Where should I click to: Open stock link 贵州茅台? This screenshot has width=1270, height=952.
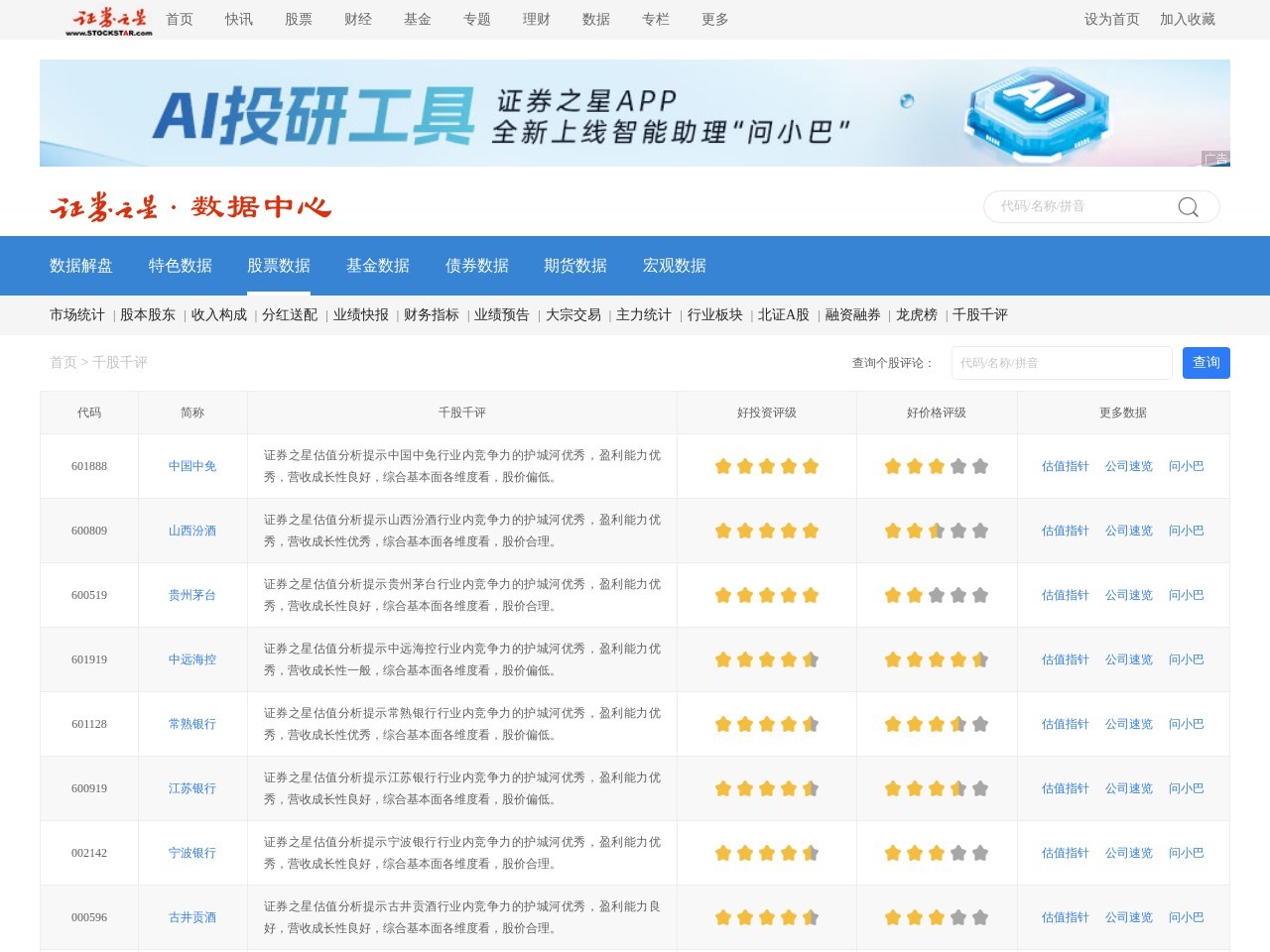click(192, 595)
